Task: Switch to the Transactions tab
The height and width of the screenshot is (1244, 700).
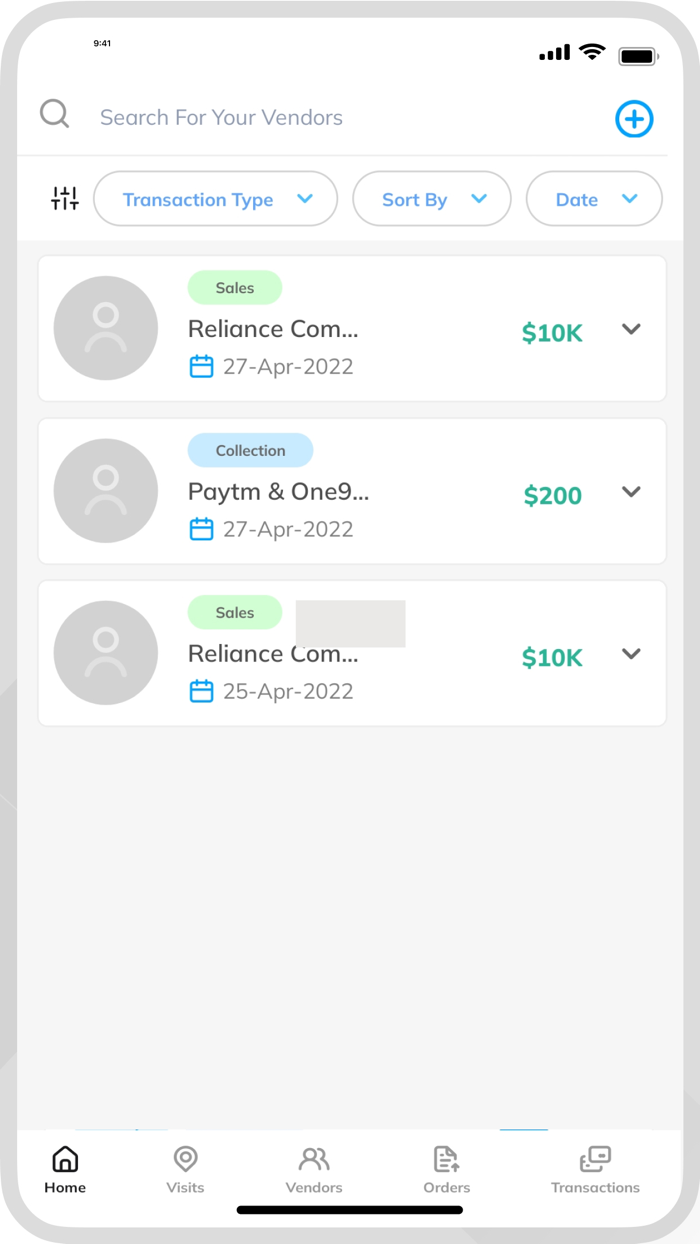Action: pos(595,1169)
